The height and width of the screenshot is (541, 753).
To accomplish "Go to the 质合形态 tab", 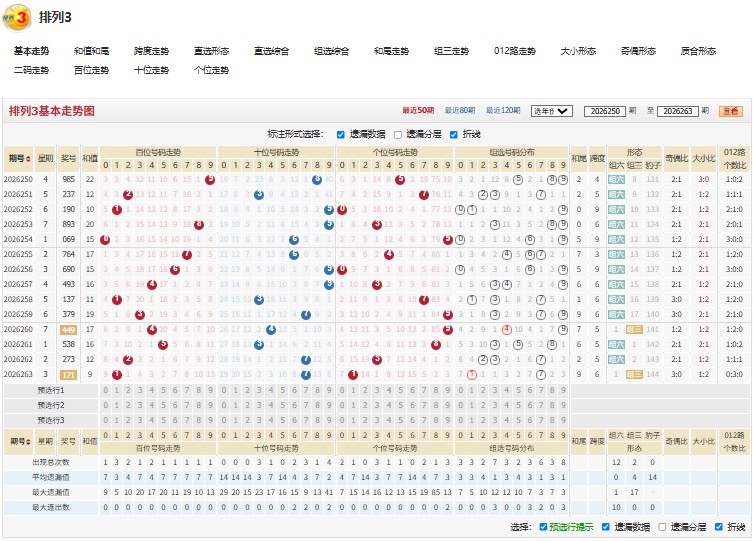I will tap(698, 51).
